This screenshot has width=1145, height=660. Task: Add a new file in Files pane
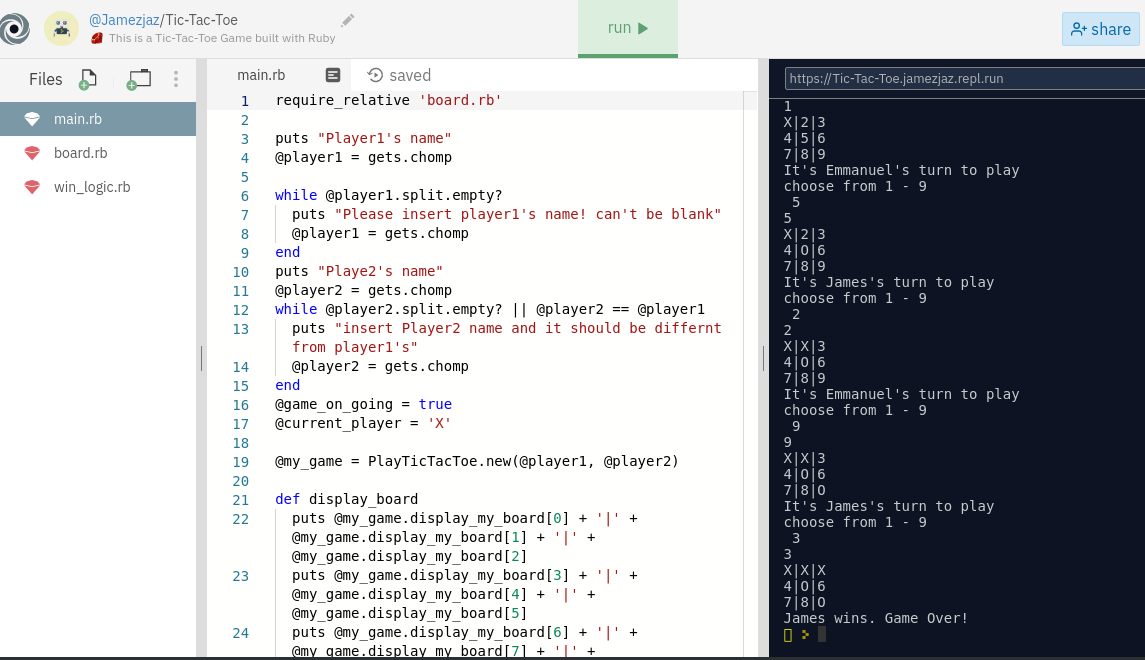[88, 79]
